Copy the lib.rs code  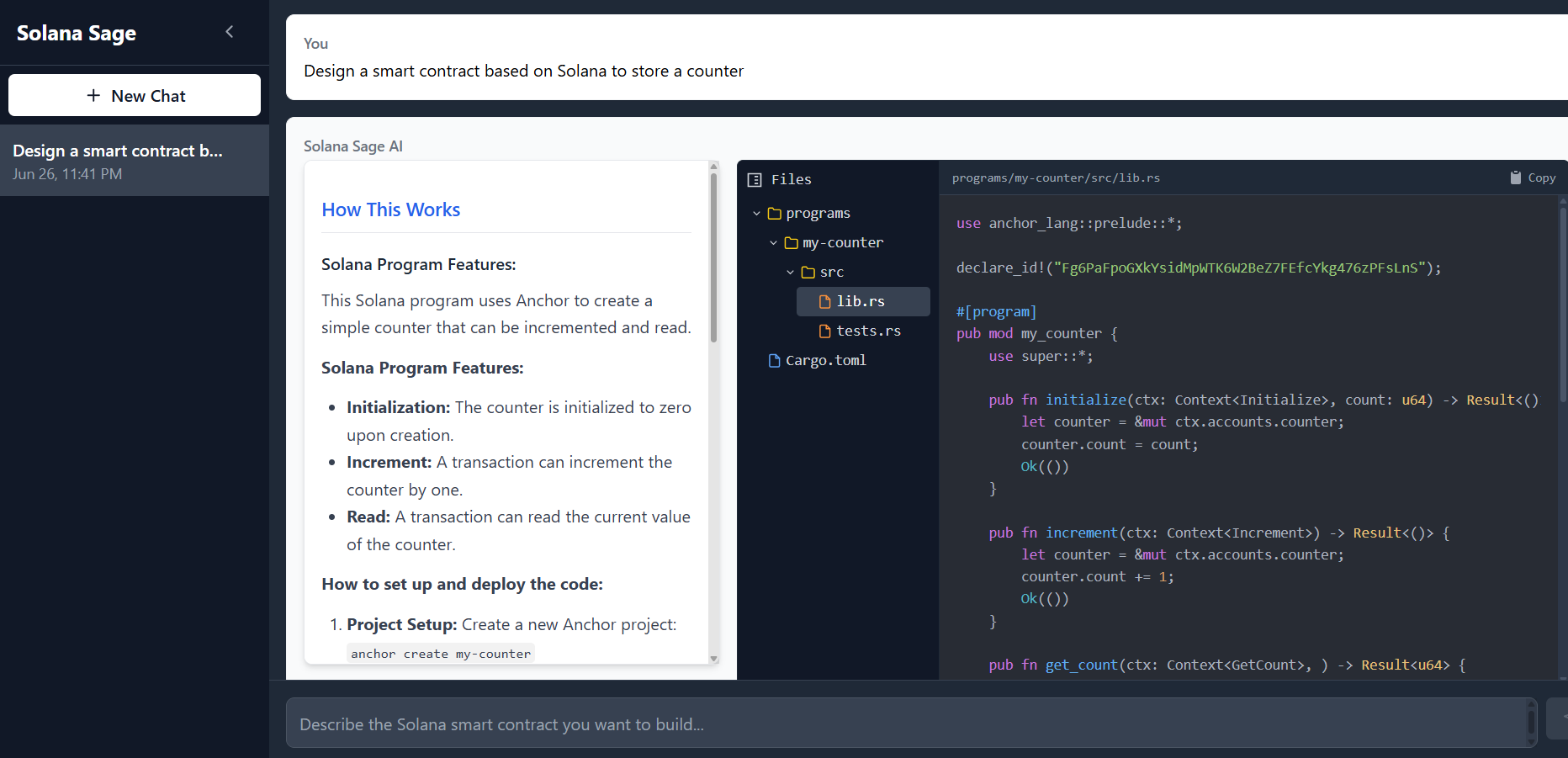pos(1533,178)
